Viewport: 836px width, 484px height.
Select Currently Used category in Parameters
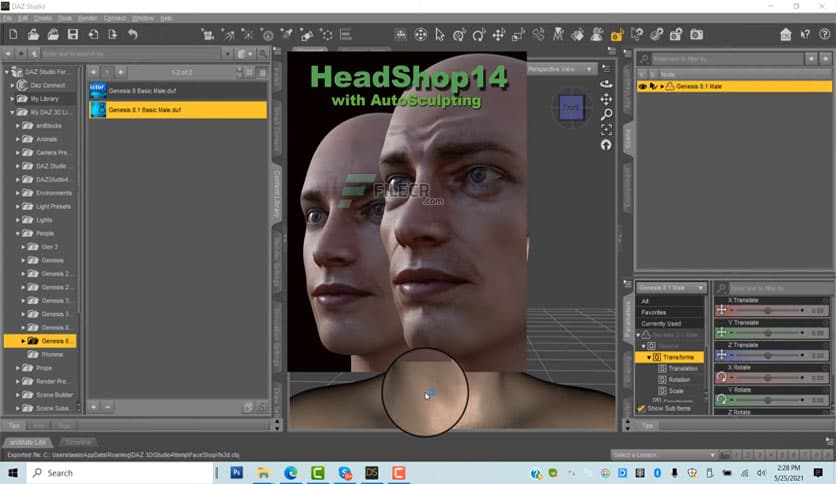670,324
